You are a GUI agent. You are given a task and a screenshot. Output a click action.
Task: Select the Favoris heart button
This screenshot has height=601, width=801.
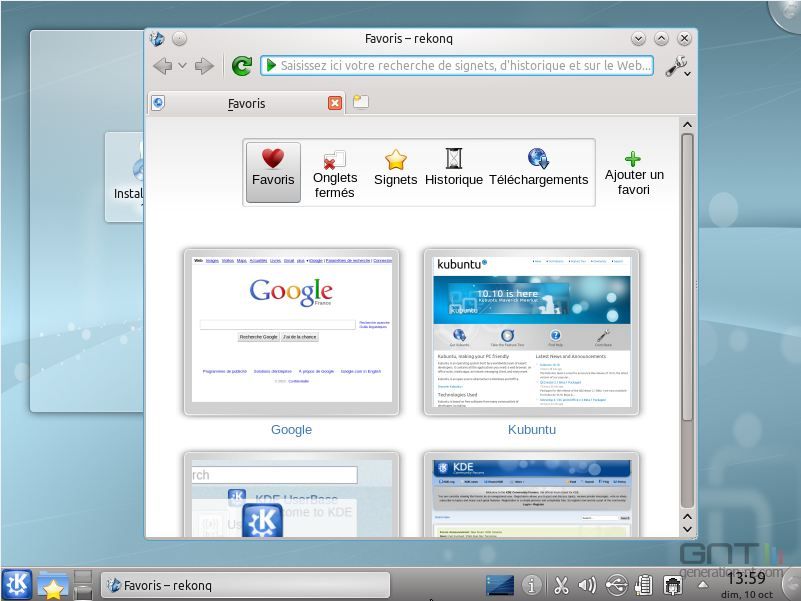click(x=273, y=172)
